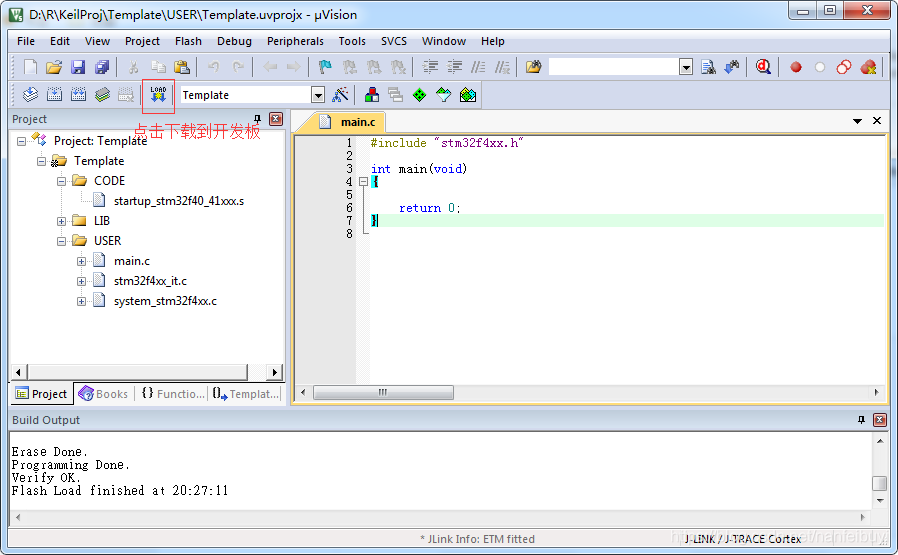Build target icon
Image resolution: width=898 pixels, height=555 pixels.
click(54, 95)
